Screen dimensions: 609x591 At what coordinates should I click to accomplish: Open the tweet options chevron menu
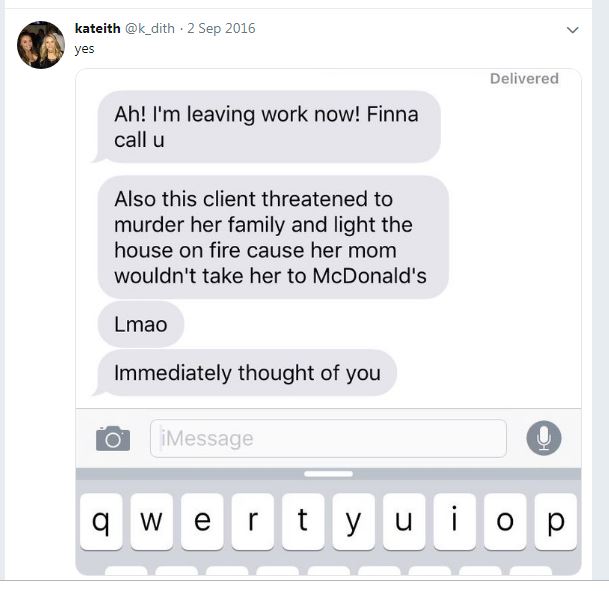tap(572, 30)
